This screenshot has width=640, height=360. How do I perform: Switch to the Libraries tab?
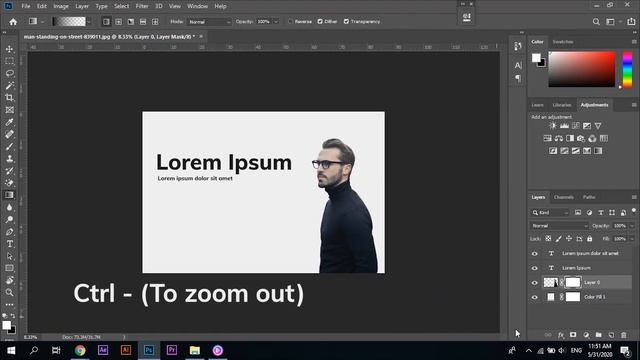coord(562,105)
